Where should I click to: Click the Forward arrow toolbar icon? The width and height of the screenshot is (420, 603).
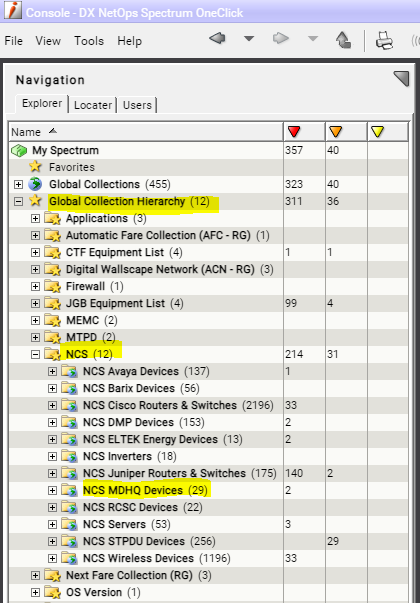[280, 39]
